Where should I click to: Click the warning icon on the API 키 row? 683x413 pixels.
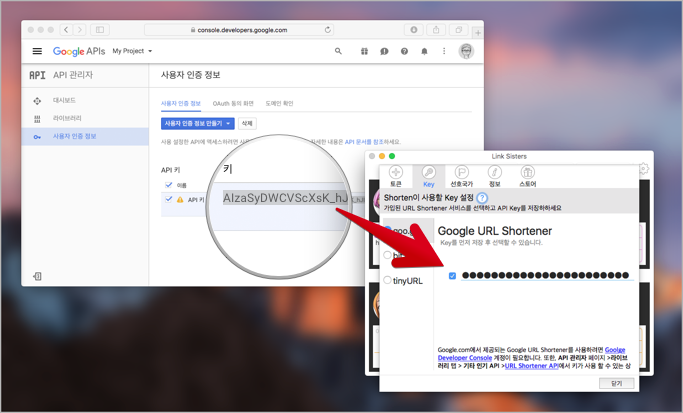click(180, 200)
